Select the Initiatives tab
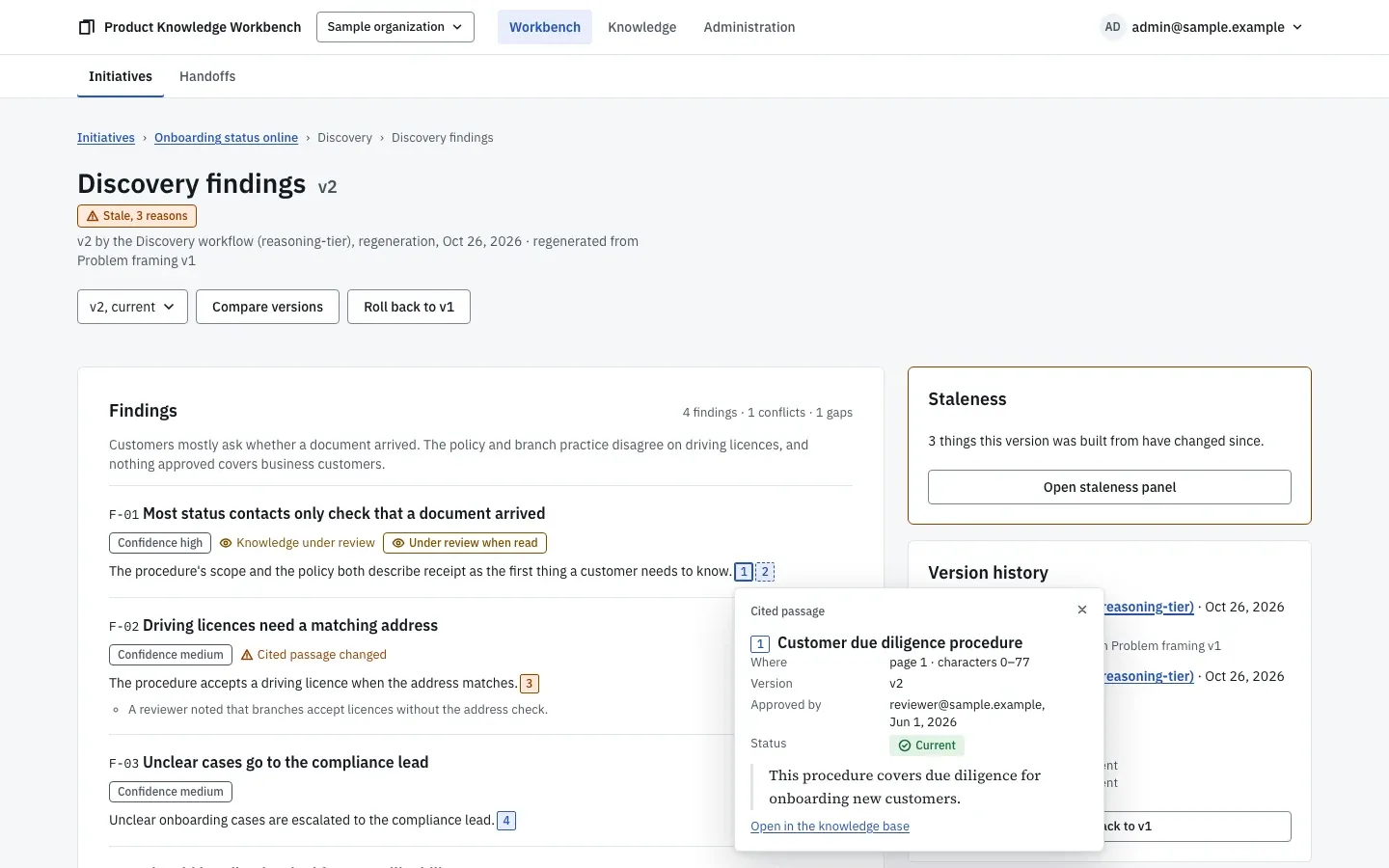 coord(121,76)
